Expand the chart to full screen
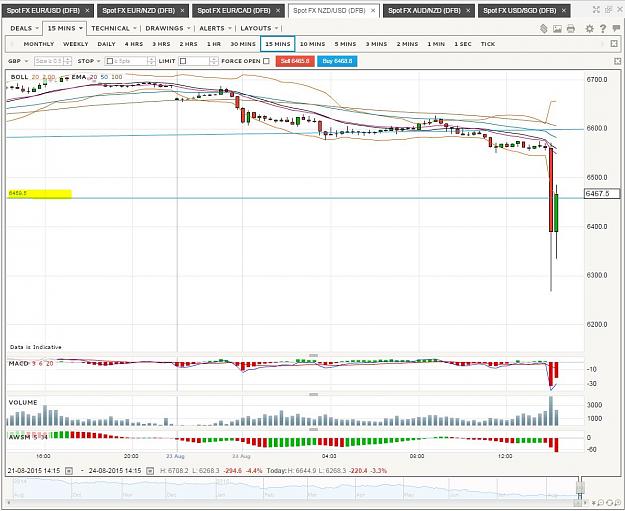Screen dimensions: 625x511 pyautogui.click(x=596, y=10)
